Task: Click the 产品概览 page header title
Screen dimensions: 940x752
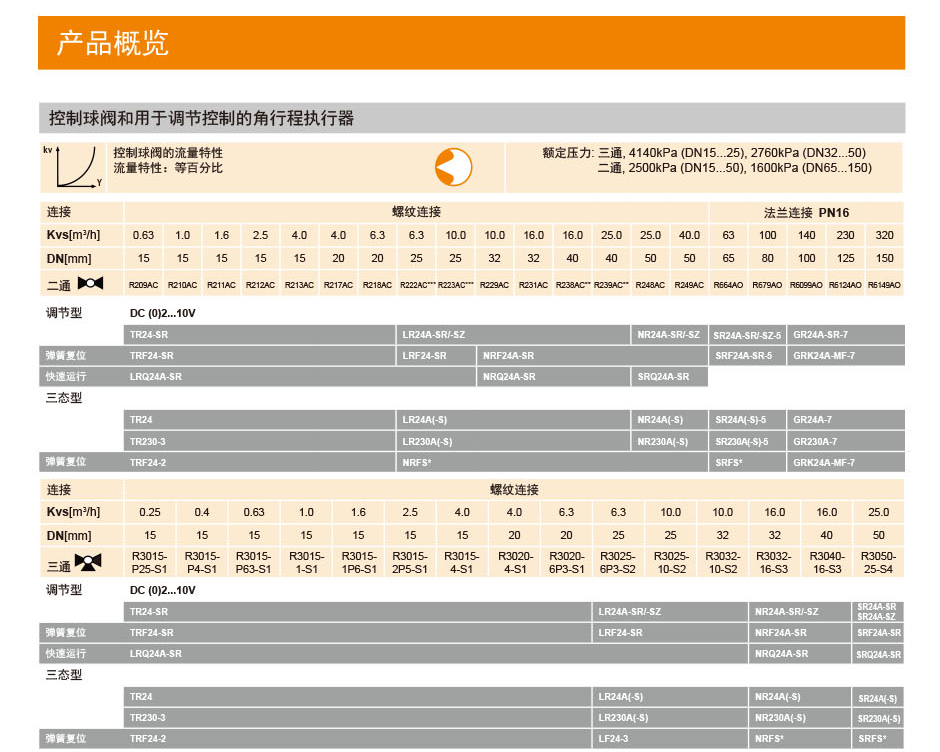Action: click(x=113, y=43)
